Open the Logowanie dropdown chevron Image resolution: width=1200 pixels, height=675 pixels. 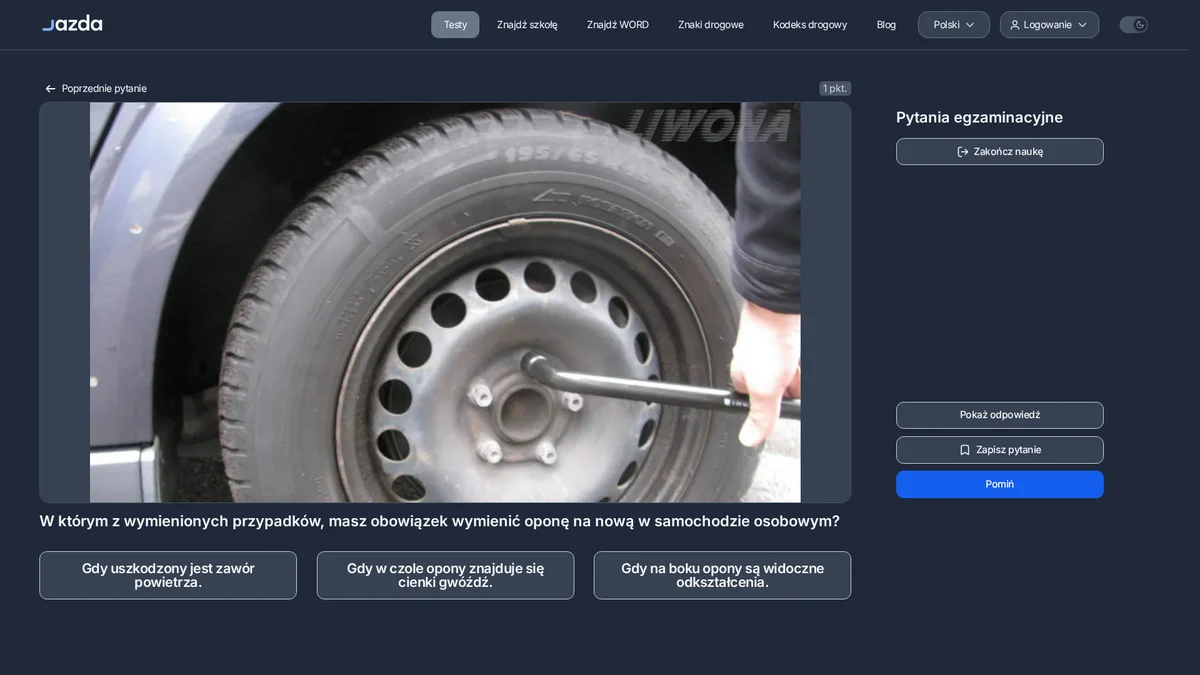coord(1082,25)
